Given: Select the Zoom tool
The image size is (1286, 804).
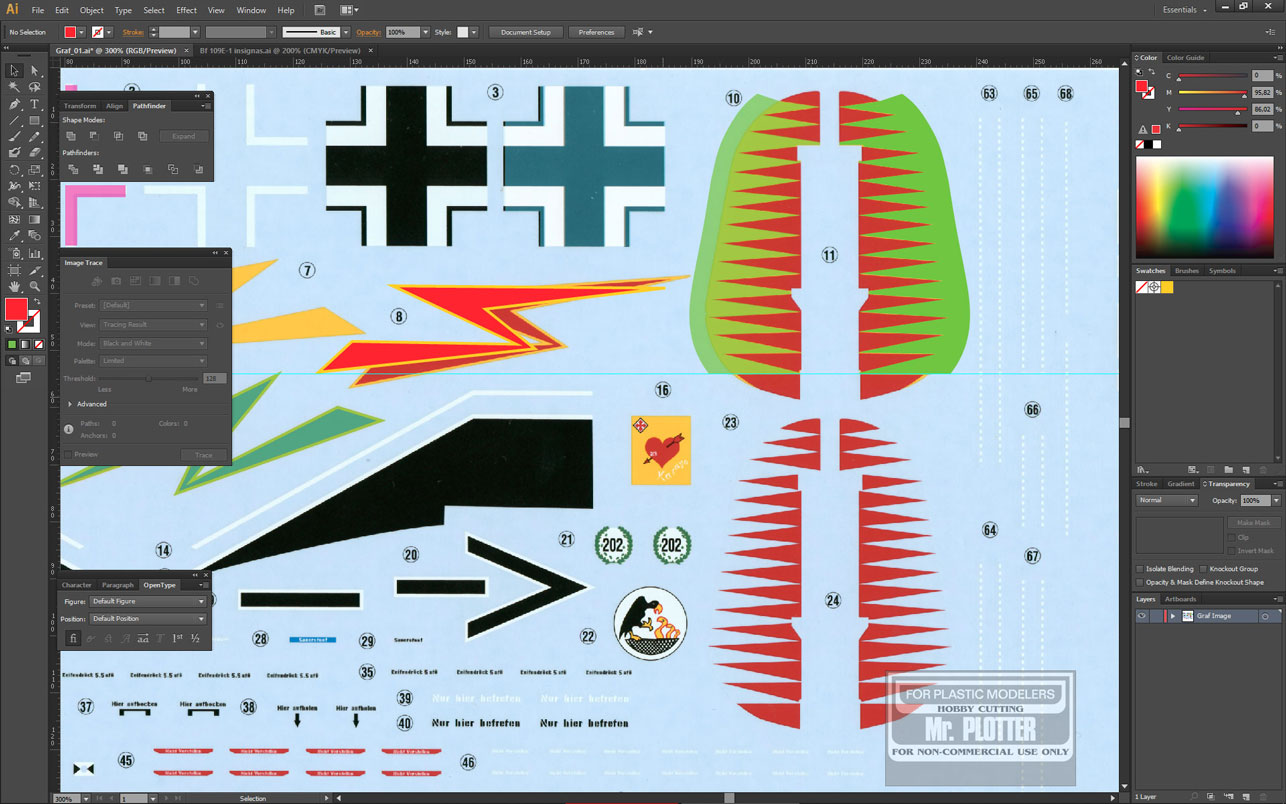Looking at the screenshot, I should pos(34,286).
